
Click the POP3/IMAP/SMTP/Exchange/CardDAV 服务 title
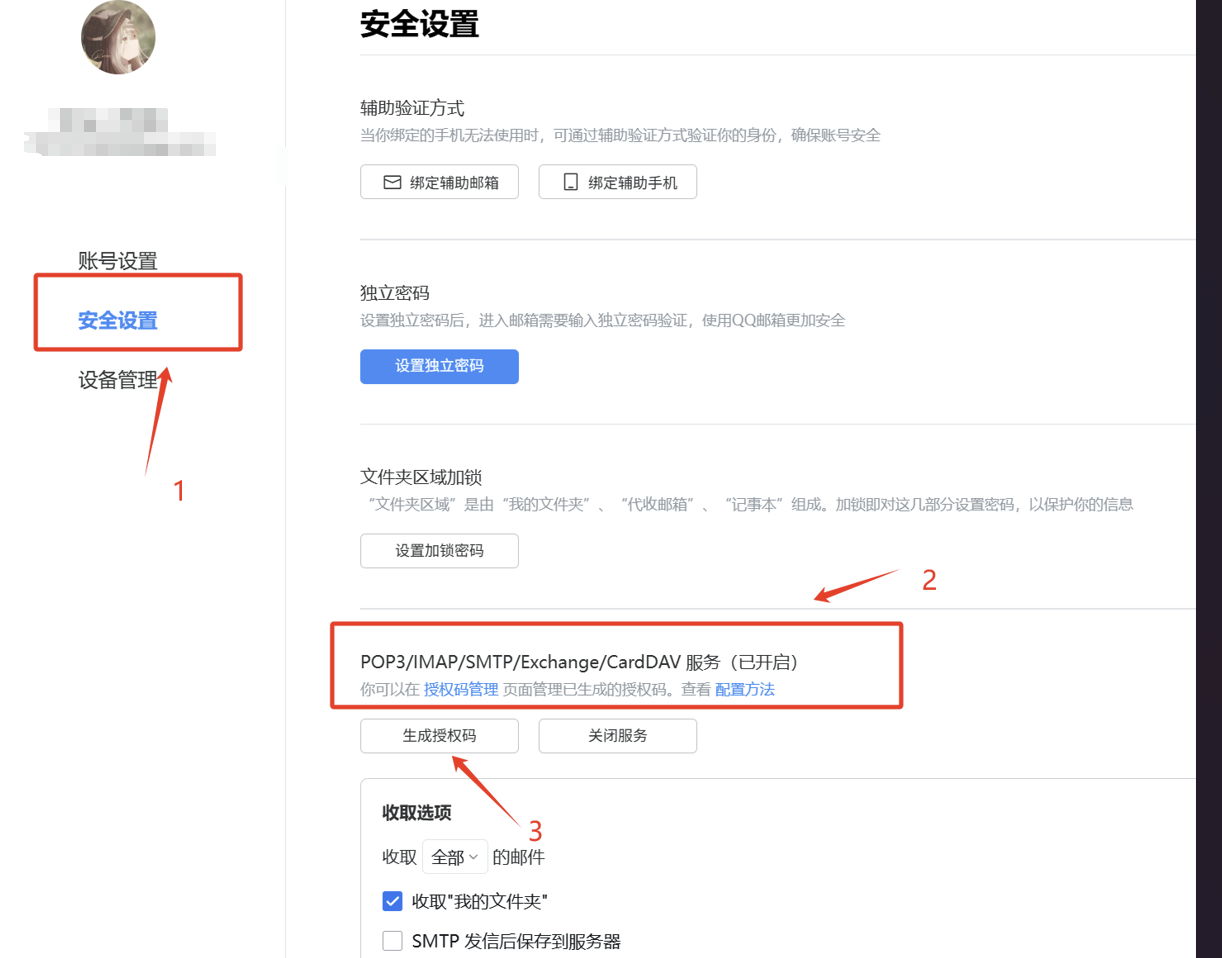pos(579,662)
